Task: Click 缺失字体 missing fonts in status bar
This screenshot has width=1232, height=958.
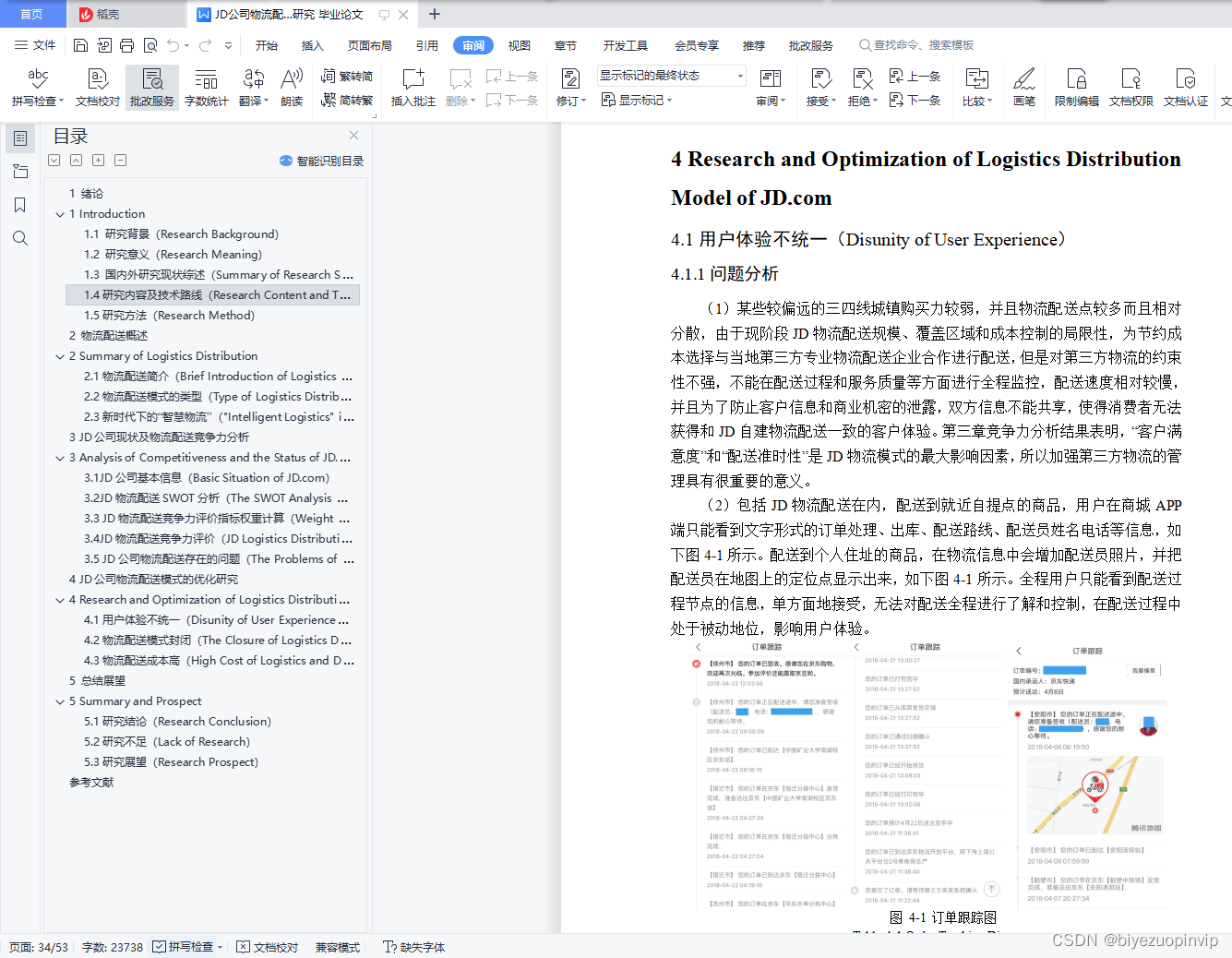Action: pos(414,947)
